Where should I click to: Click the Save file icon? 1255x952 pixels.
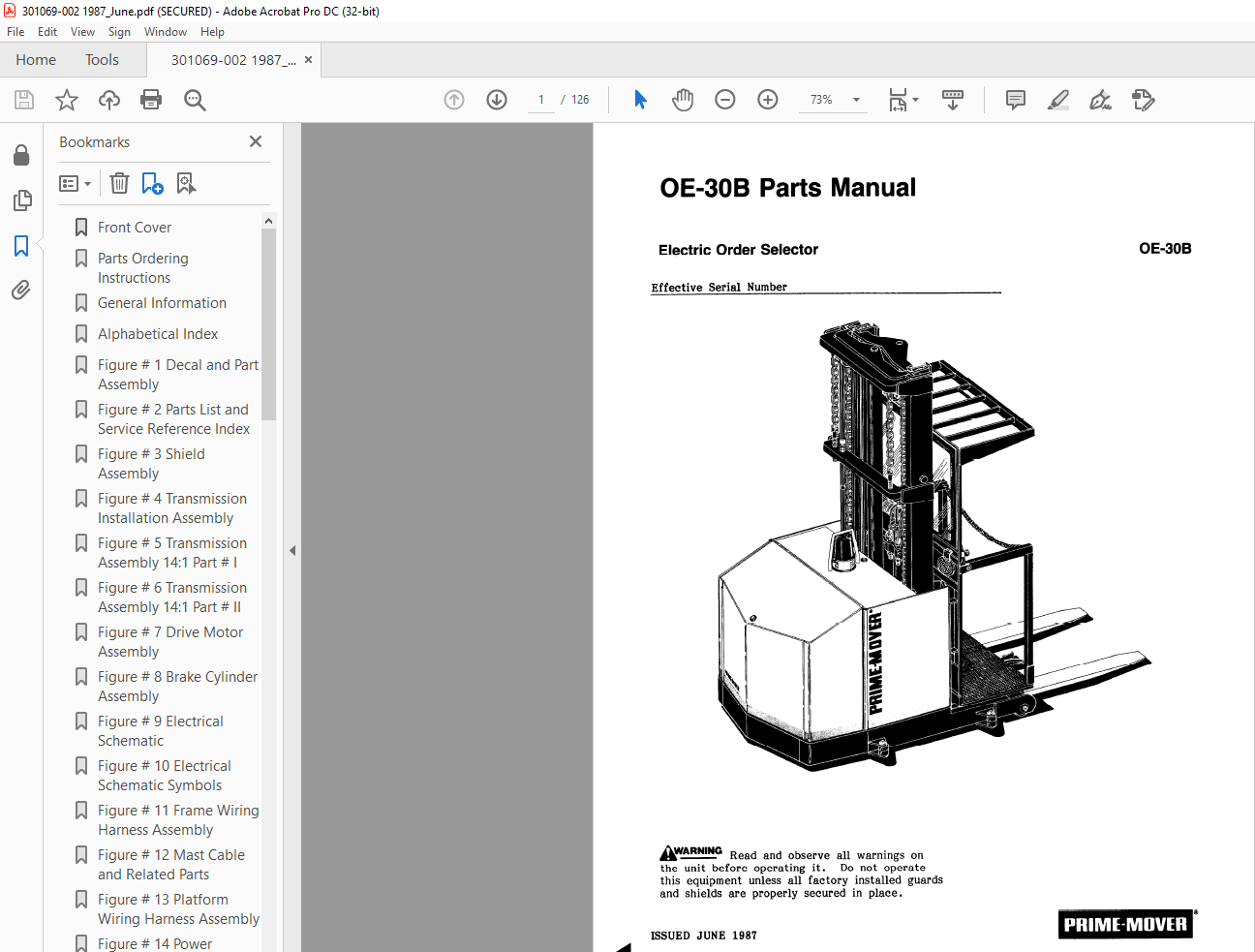(x=24, y=100)
